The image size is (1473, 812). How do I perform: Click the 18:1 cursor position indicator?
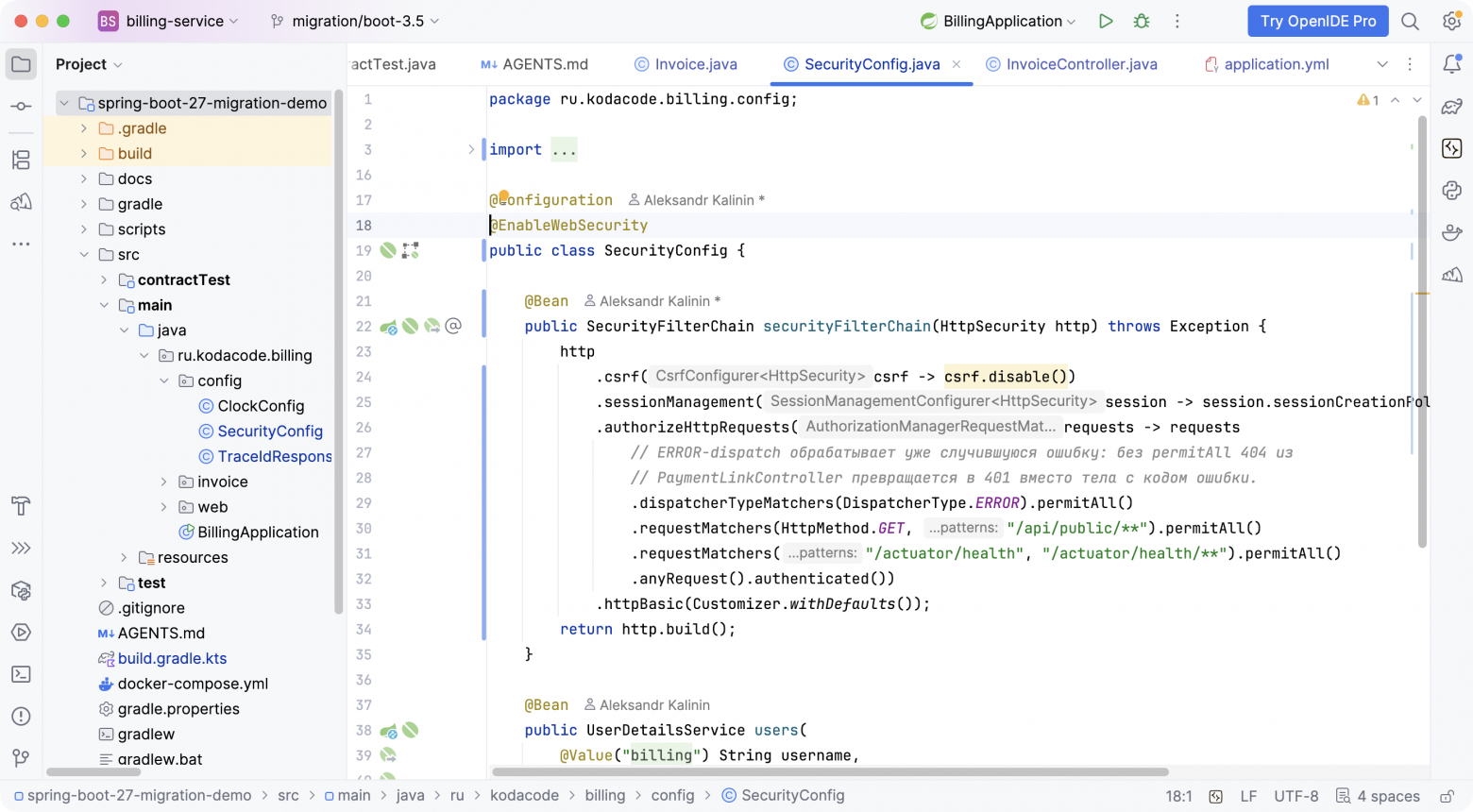pos(1178,796)
